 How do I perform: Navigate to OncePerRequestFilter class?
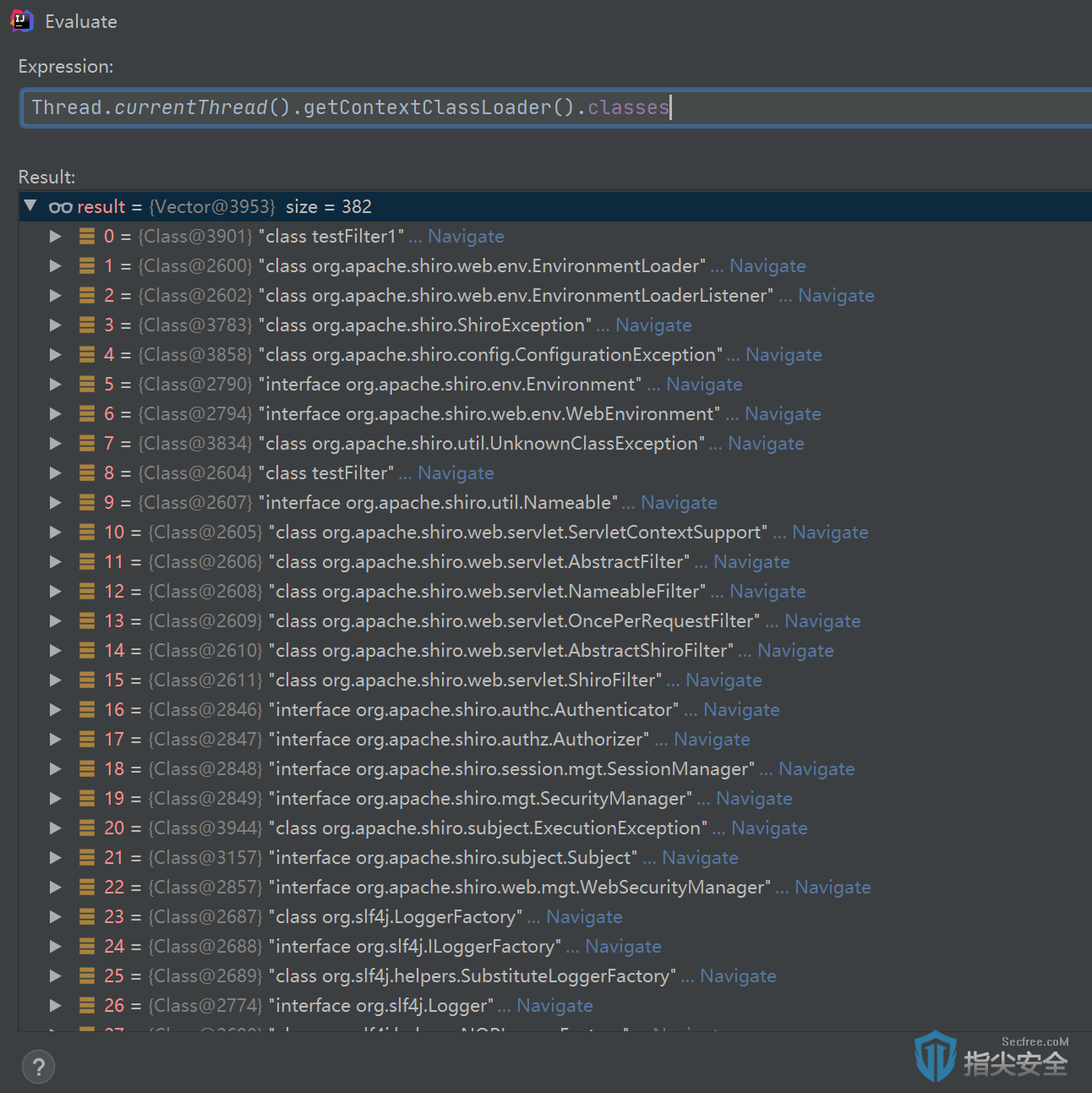click(x=822, y=621)
